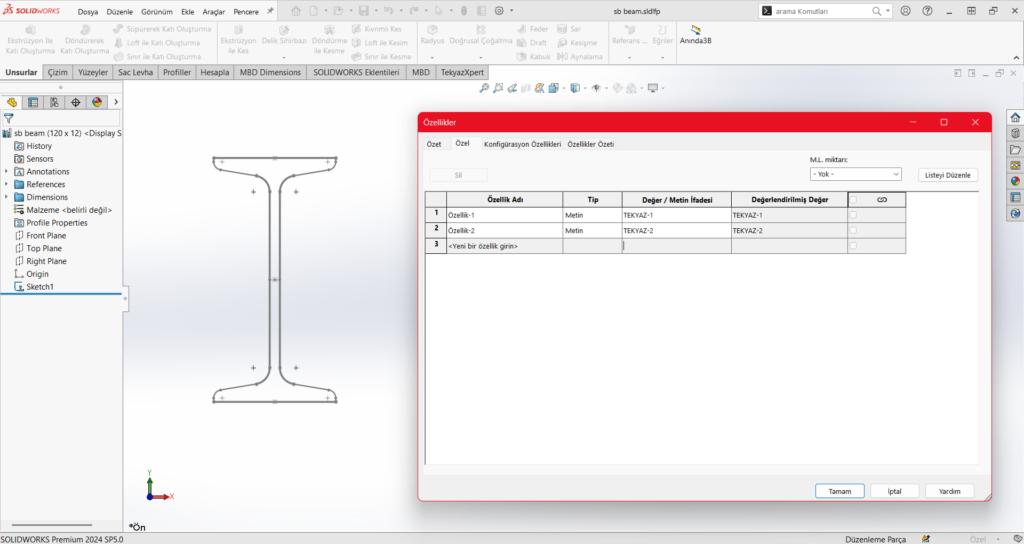Select Front Plane in the feature tree
This screenshot has width=1024, height=544.
pyautogui.click(x=46, y=236)
